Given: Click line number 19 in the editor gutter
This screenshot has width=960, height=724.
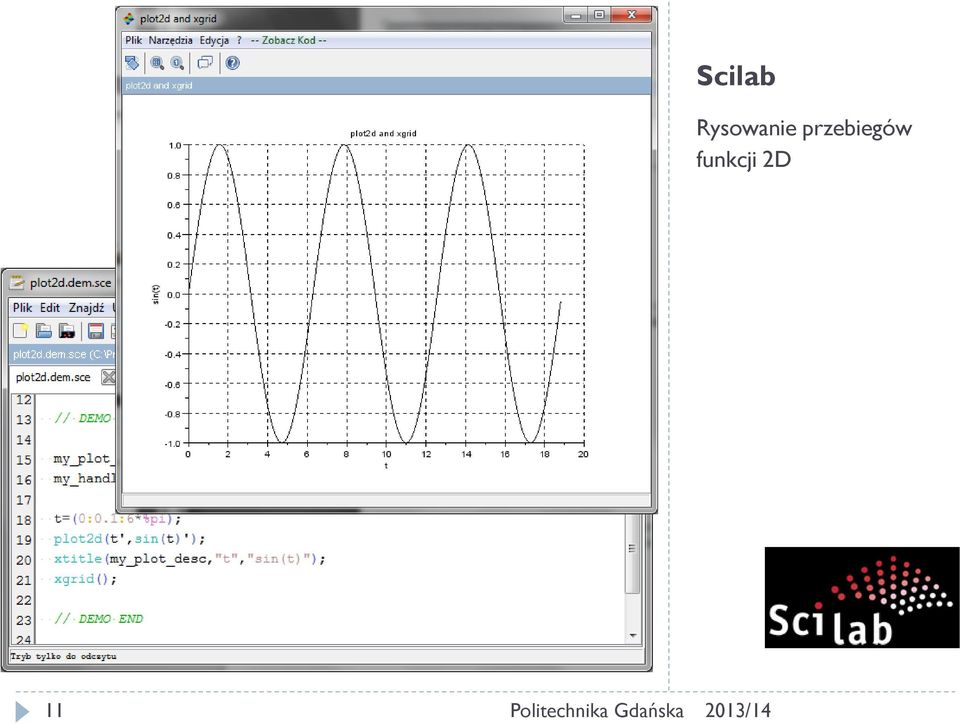Looking at the screenshot, I should (x=24, y=540).
